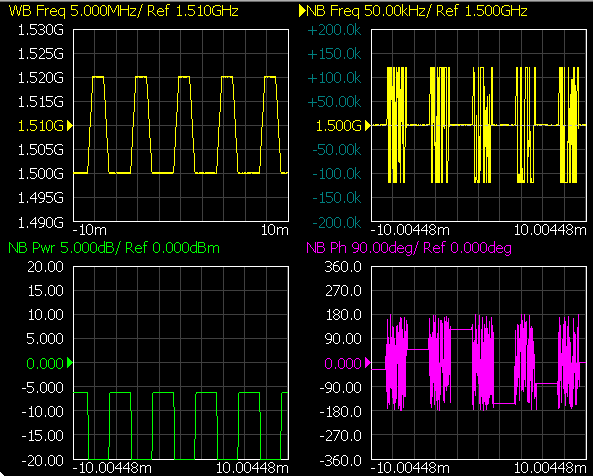
Task: Click the magenta reference marker at 0.000
Action: coord(368,363)
